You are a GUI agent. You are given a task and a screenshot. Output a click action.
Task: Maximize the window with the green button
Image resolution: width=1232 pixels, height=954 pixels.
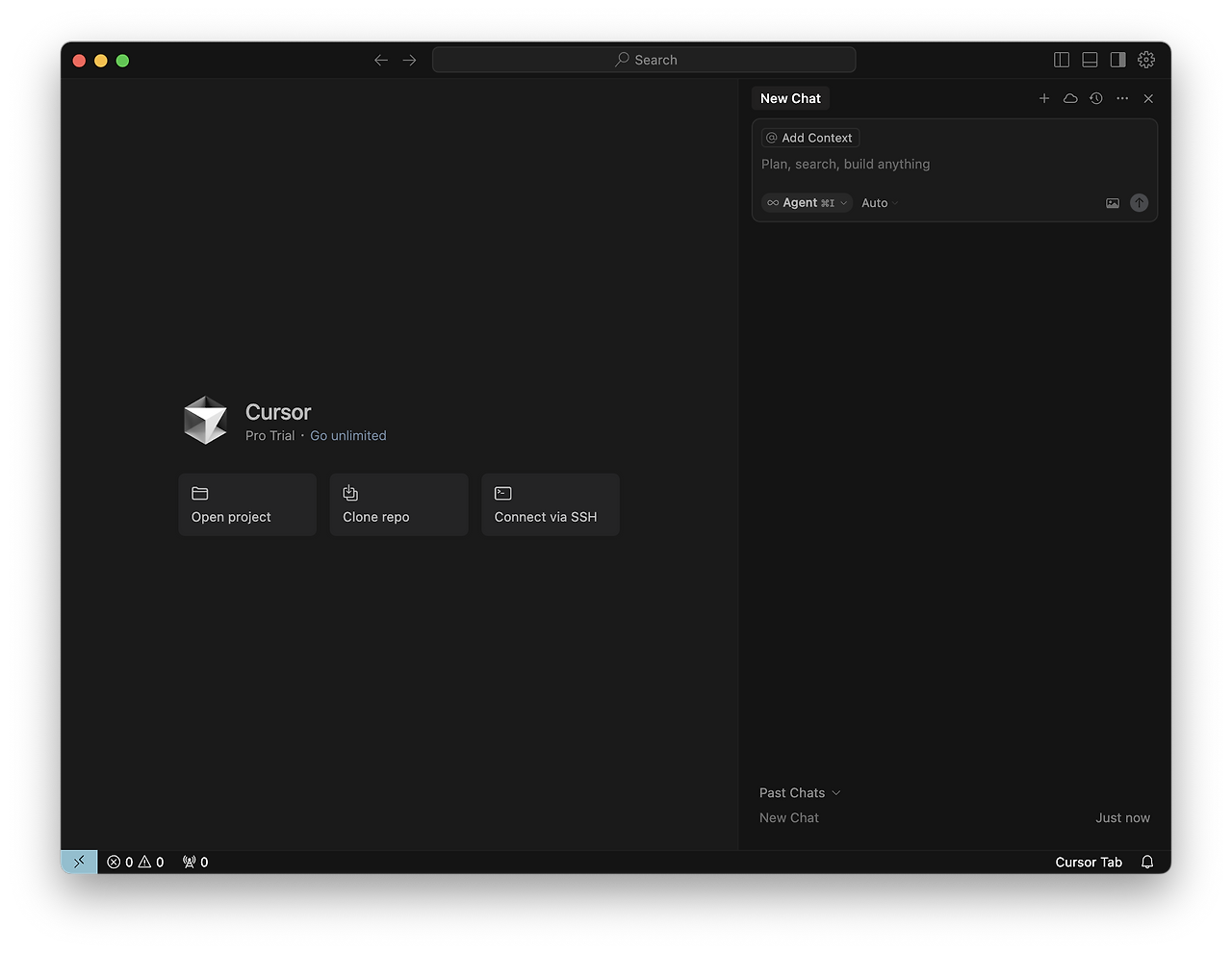tap(122, 61)
